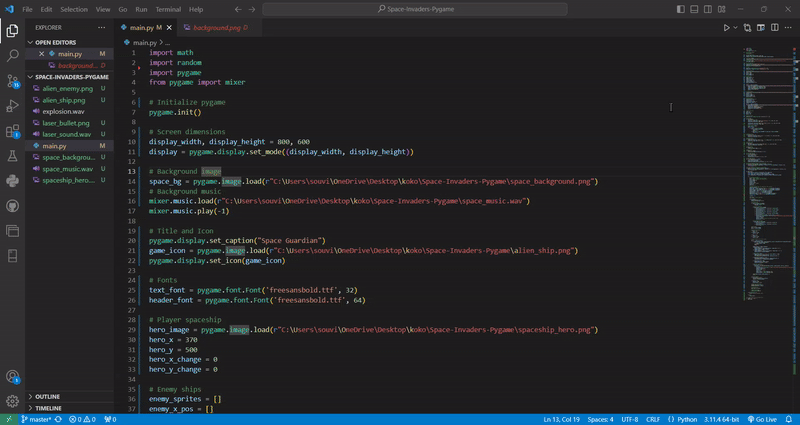This screenshot has height=425, width=800.
Task: Open the Search view in activity bar
Action: pyautogui.click(x=13, y=56)
